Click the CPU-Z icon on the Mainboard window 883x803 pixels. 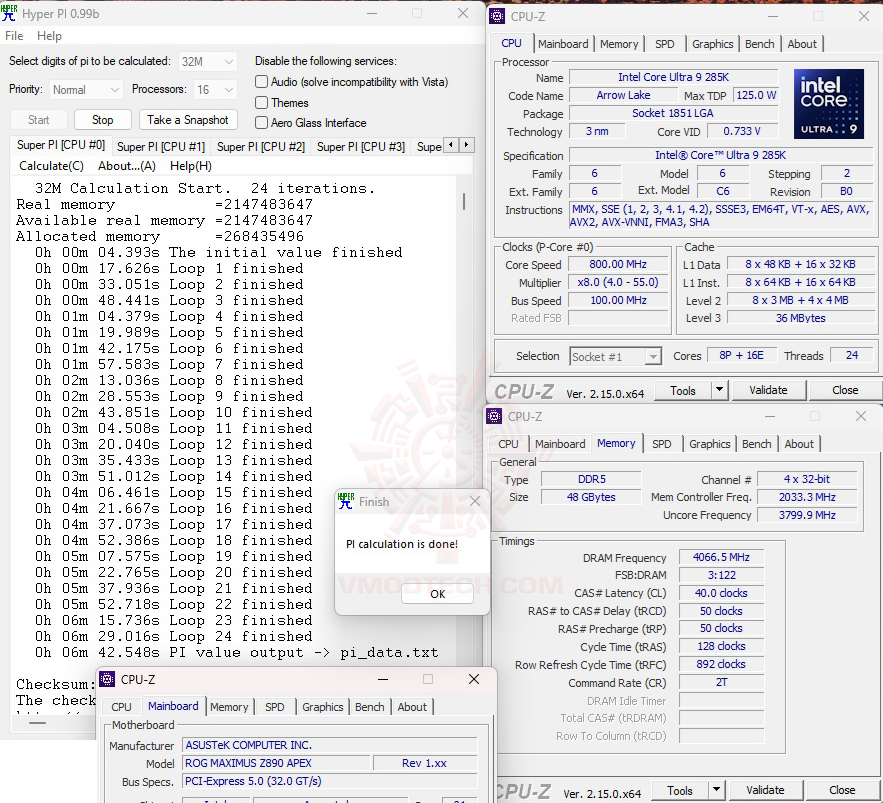point(107,679)
